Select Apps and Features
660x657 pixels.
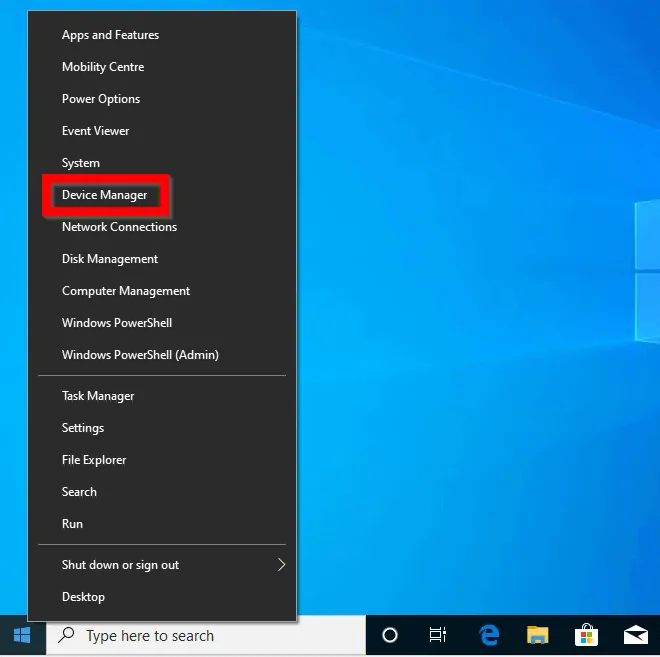tap(110, 35)
